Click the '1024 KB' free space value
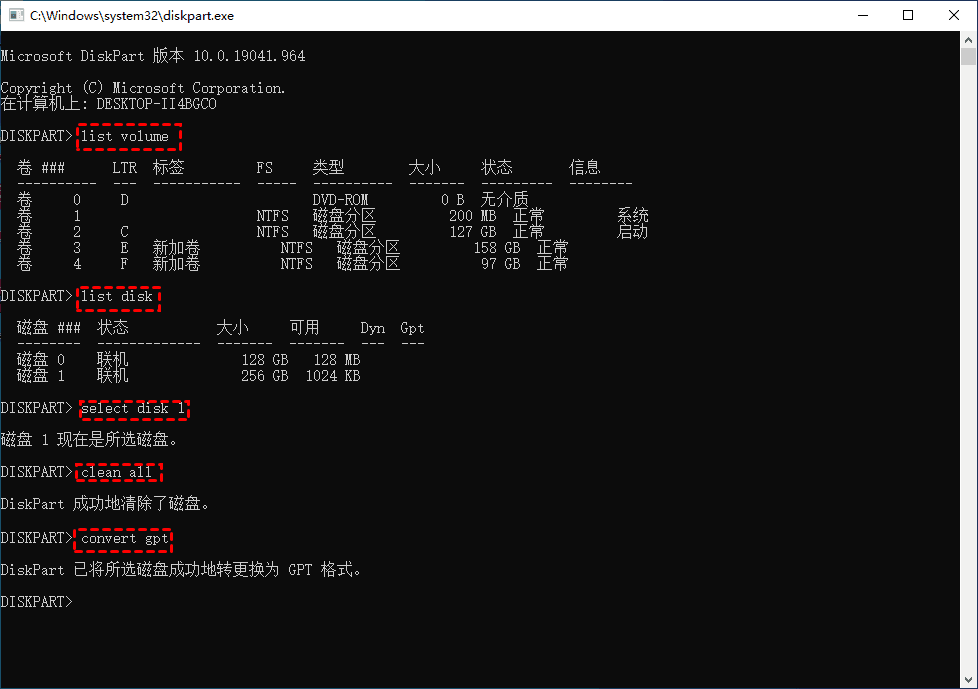The width and height of the screenshot is (978, 689). 332,376
